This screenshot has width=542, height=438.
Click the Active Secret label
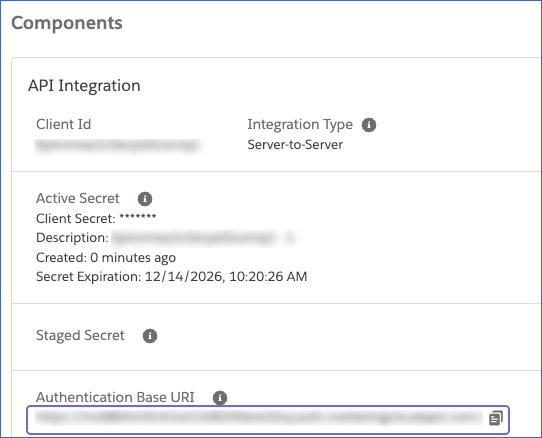point(78,198)
